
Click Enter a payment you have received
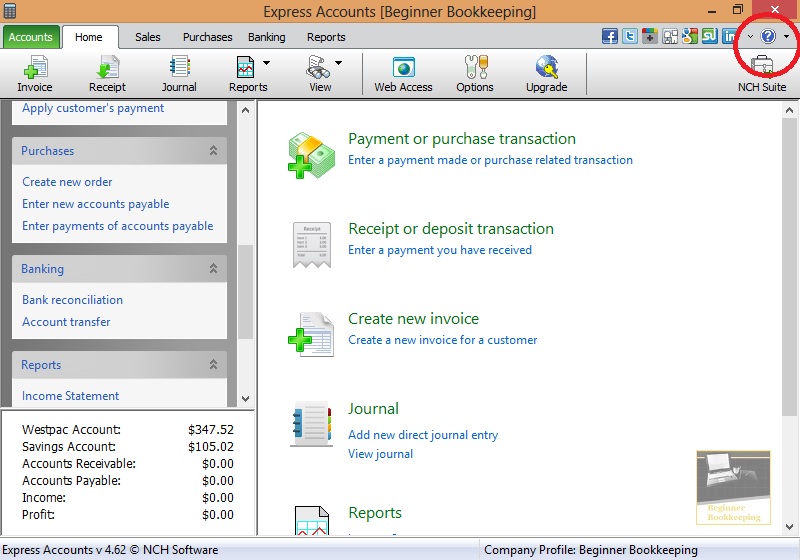coord(440,250)
